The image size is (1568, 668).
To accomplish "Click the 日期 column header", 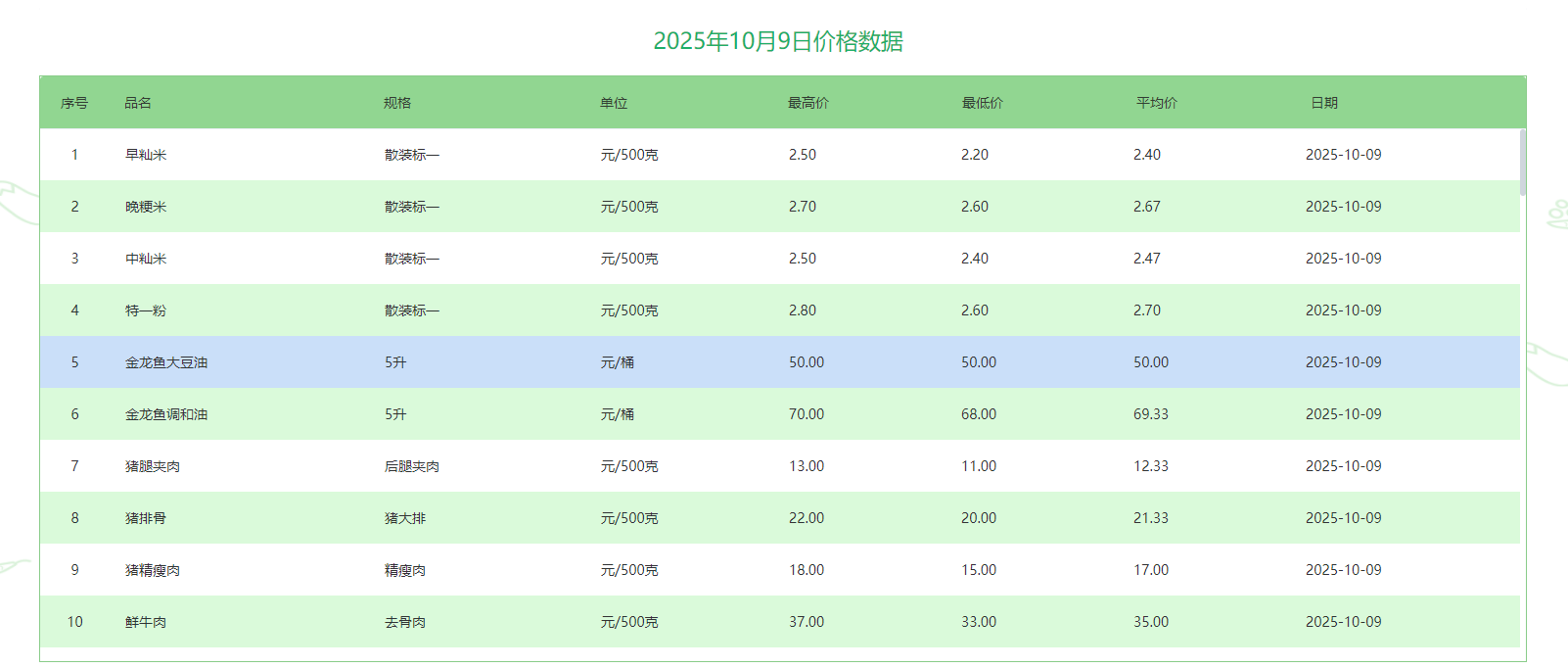I will point(1324,103).
